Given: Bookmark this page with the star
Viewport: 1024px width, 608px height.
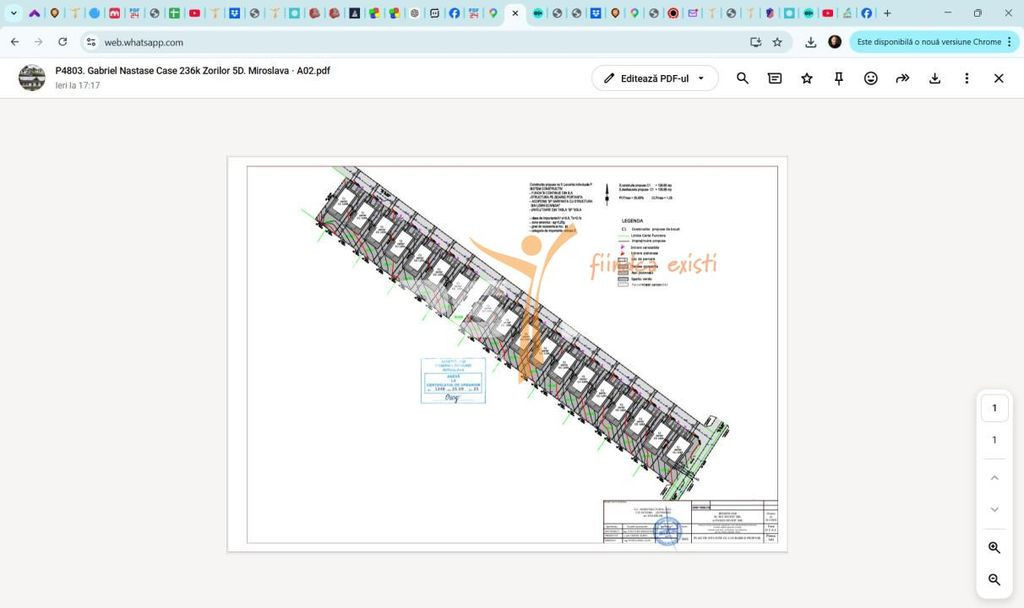Looking at the screenshot, I should (777, 42).
